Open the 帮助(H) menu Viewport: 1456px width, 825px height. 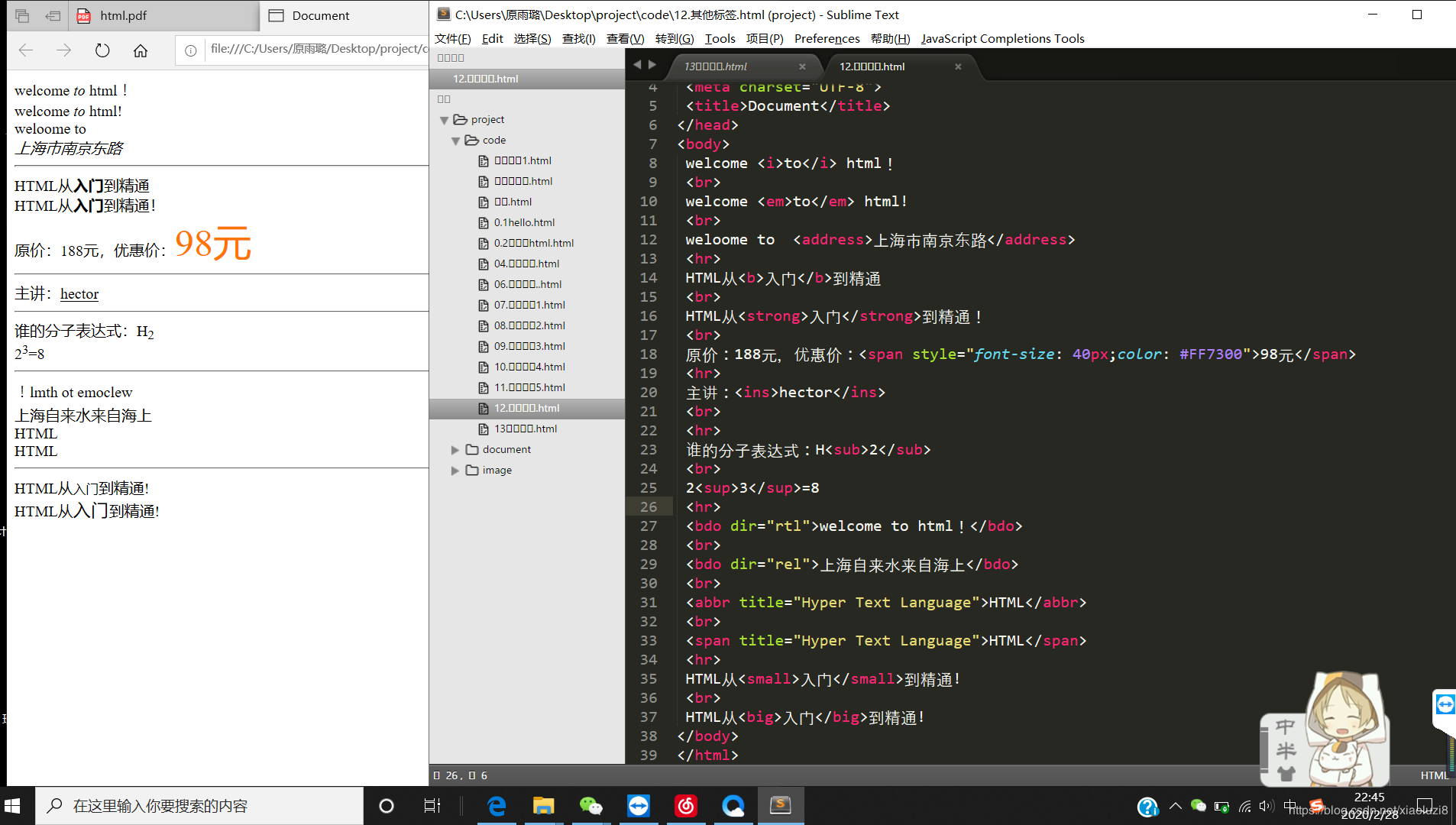click(x=890, y=38)
